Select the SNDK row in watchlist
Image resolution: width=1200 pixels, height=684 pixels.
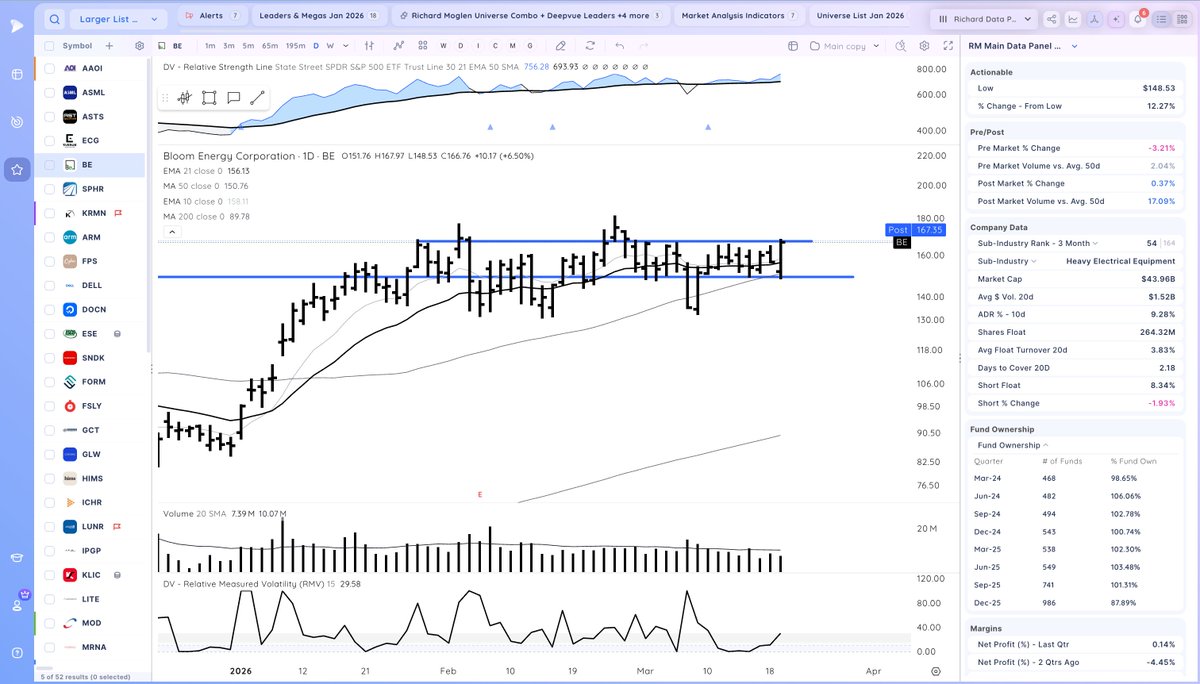click(x=90, y=357)
